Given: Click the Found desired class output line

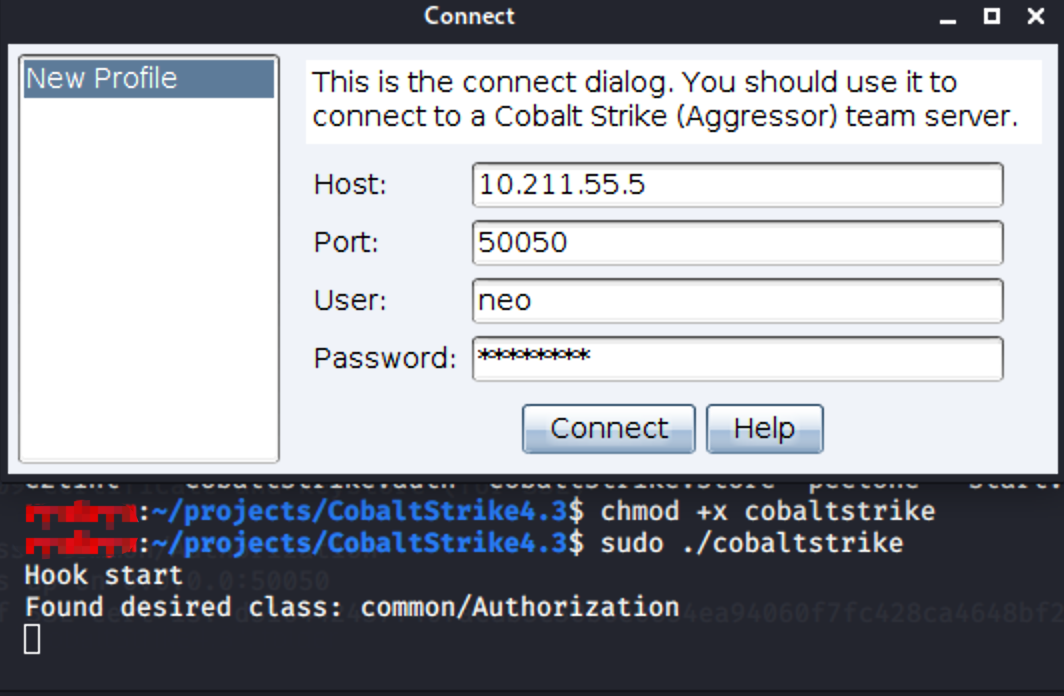Looking at the screenshot, I should (x=351, y=607).
